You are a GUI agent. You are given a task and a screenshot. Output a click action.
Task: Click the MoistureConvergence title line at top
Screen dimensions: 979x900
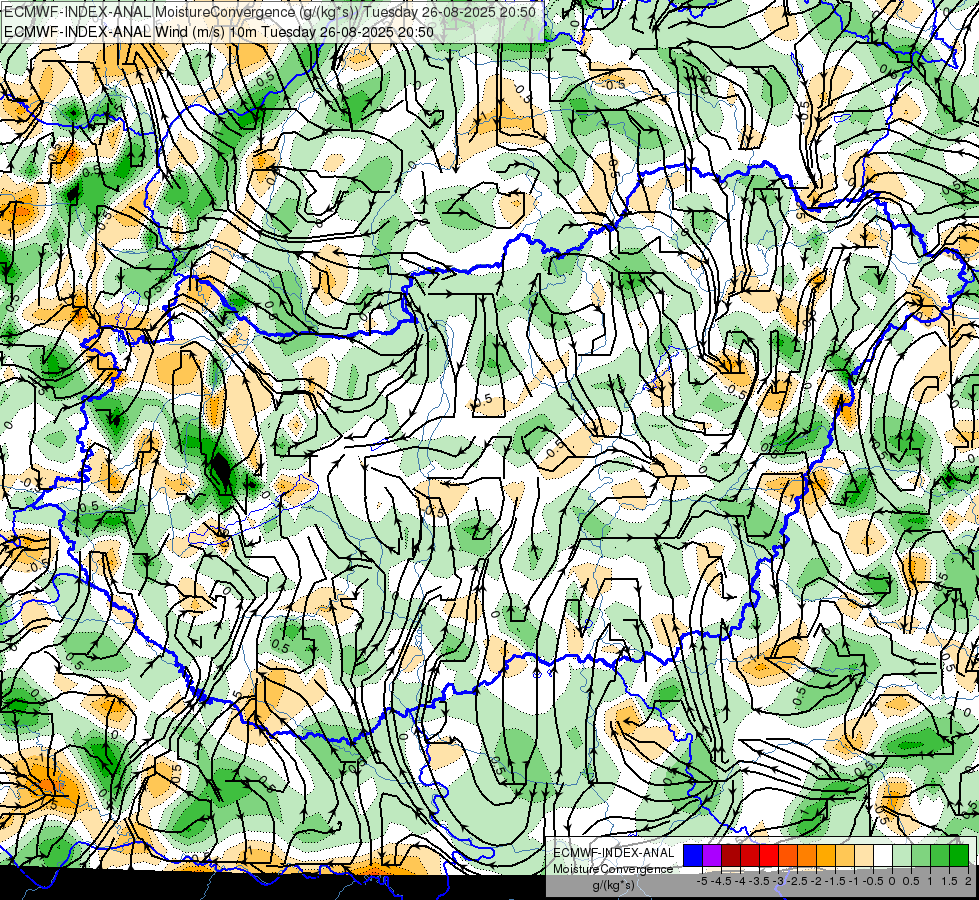pyautogui.click(x=270, y=12)
